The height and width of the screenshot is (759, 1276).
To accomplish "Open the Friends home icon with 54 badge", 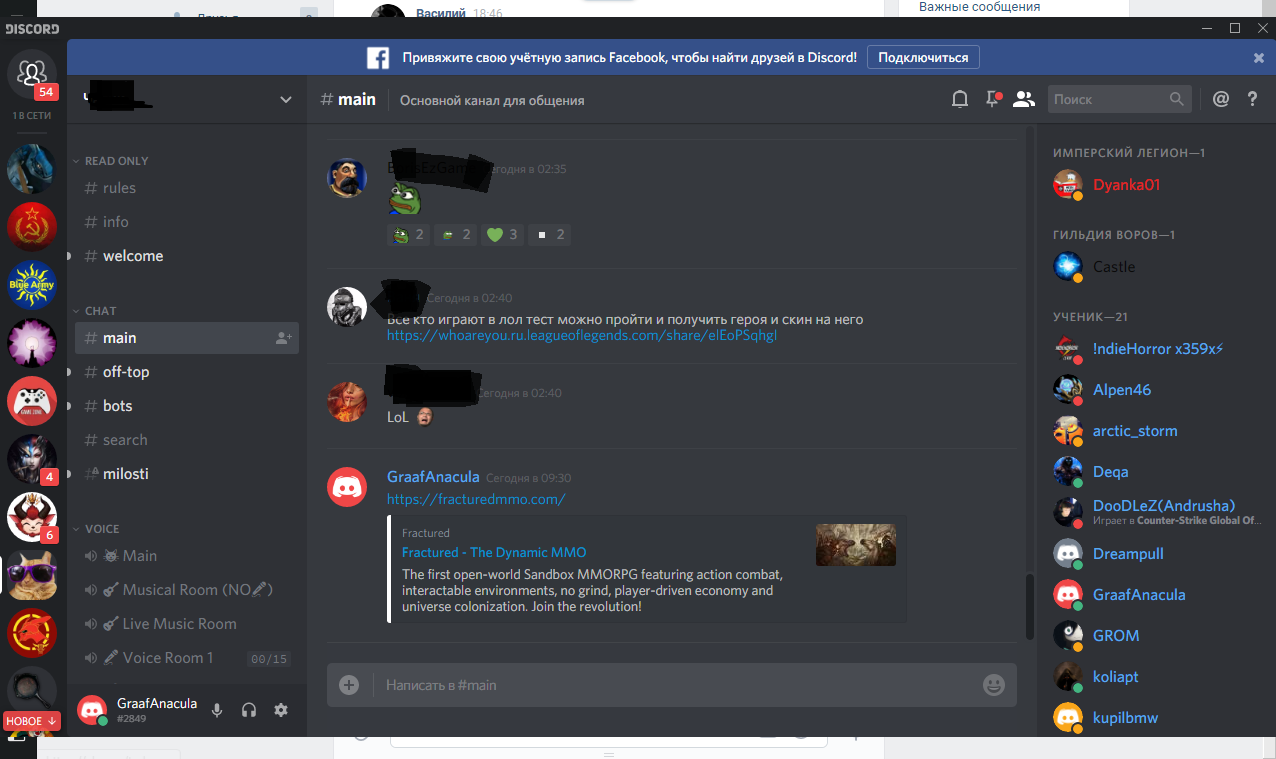I will [x=32, y=74].
